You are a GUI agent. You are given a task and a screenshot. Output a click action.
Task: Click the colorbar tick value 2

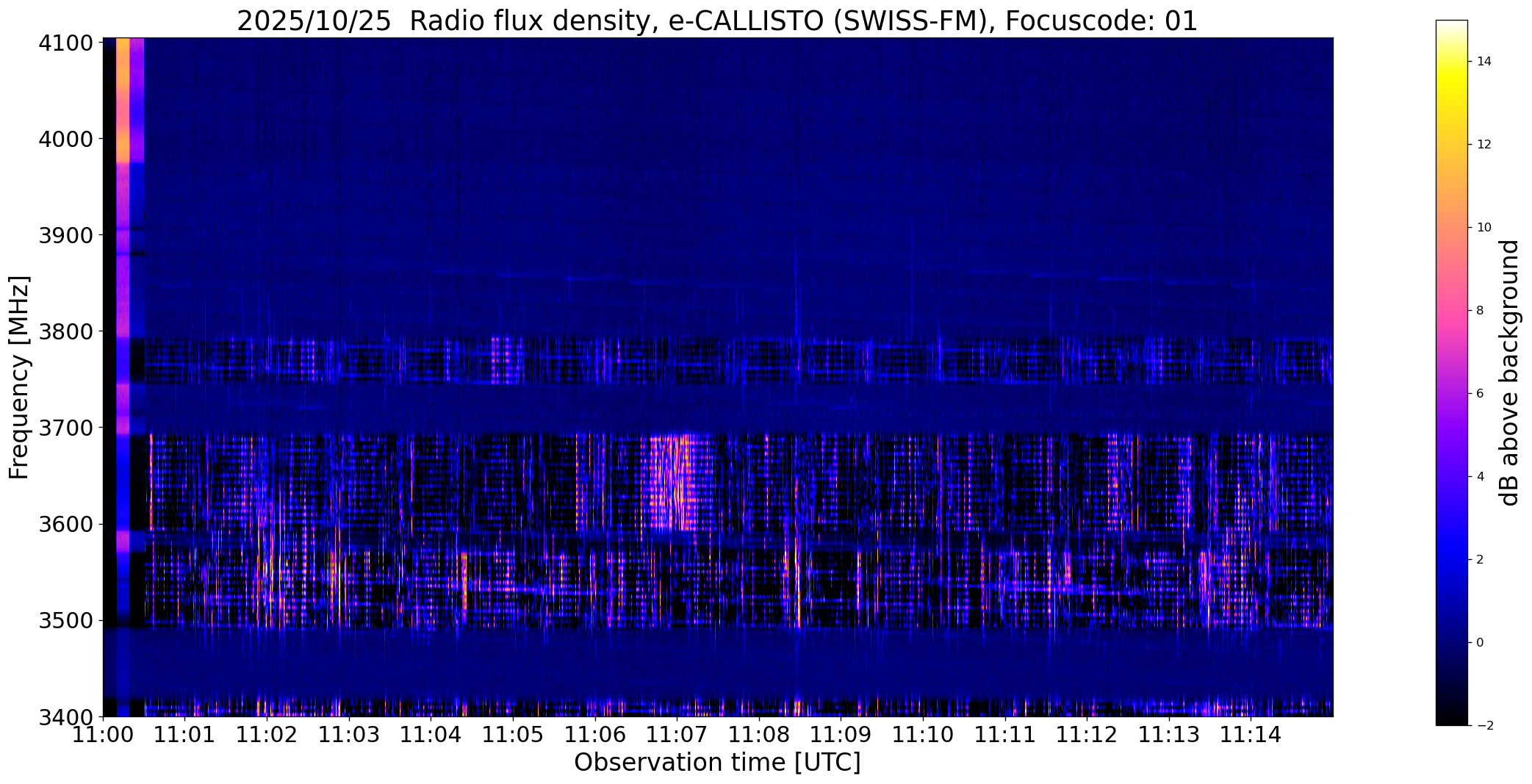[x=1480, y=560]
